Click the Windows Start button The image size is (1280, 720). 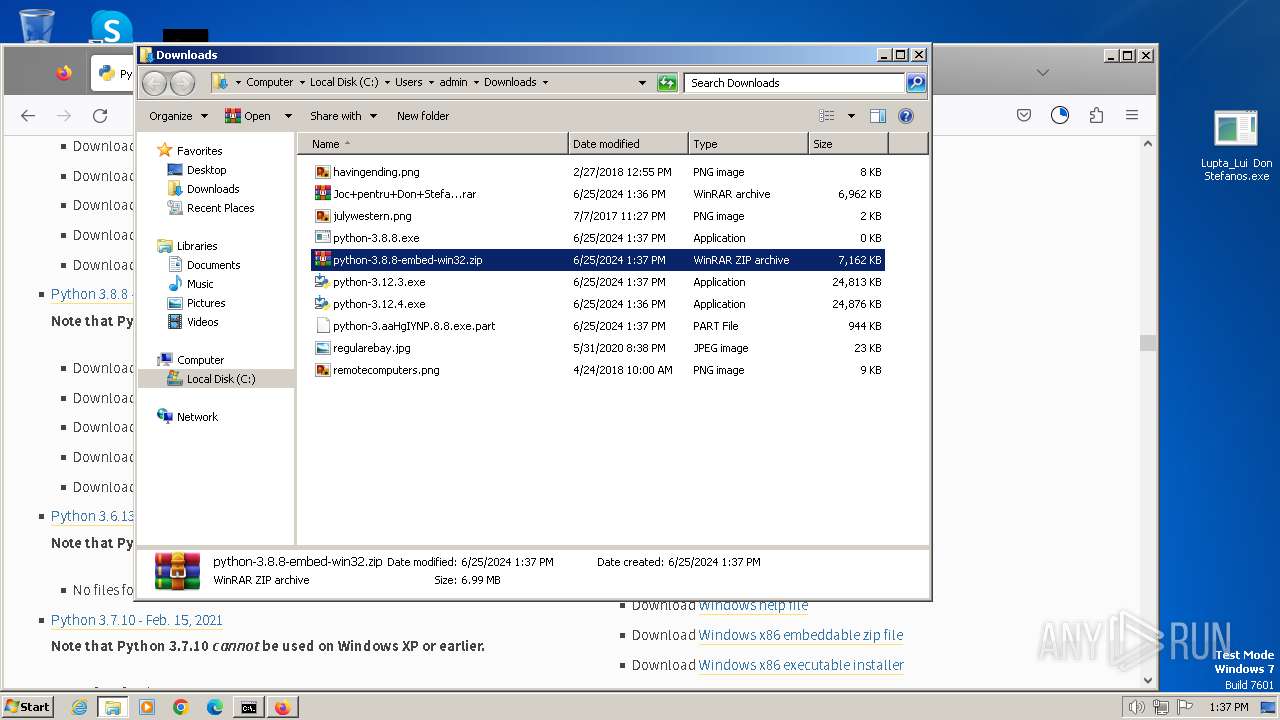click(27, 707)
